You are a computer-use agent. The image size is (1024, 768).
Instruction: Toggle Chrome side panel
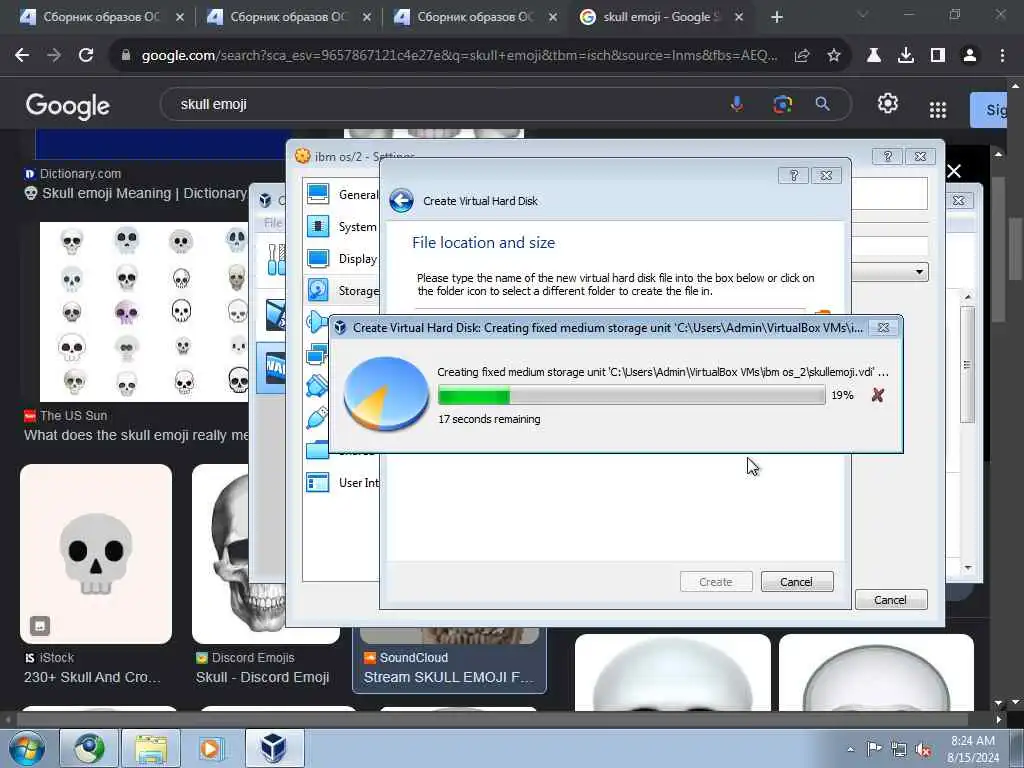click(x=938, y=56)
